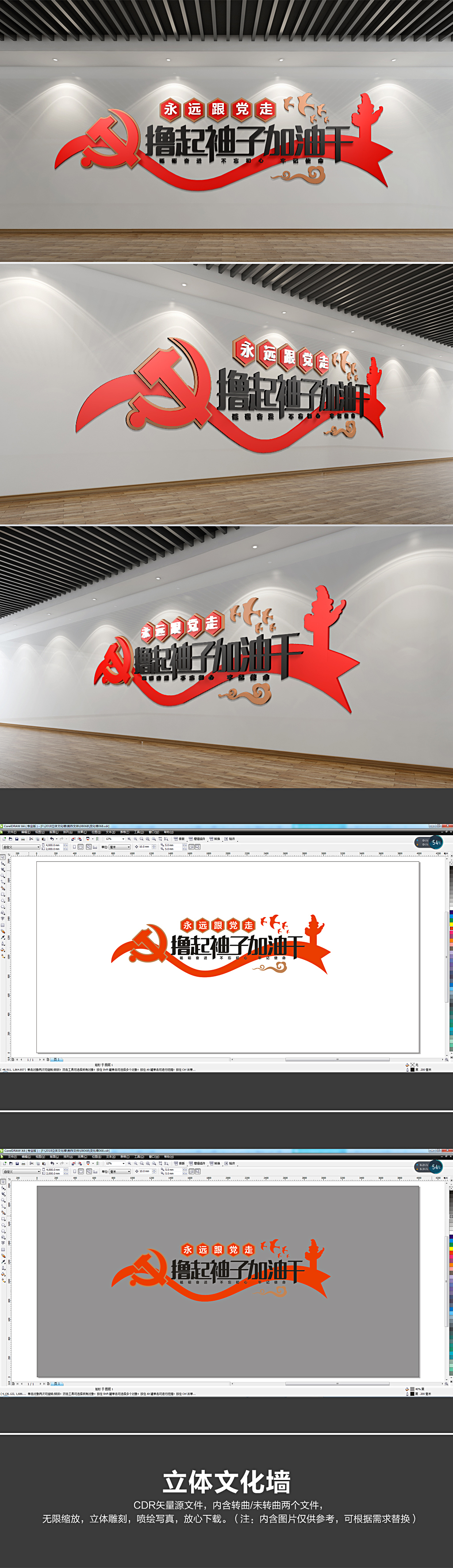Select the Text (字) tool in white-page window
The width and height of the screenshot is (453, 1568).
coord(3,919)
